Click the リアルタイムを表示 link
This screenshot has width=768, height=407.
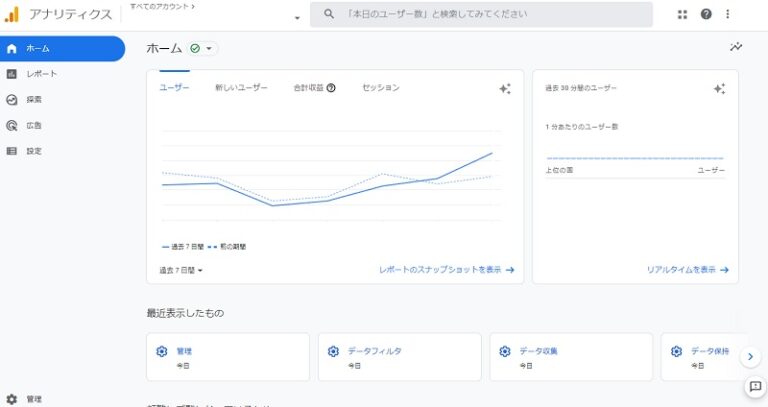pos(687,270)
